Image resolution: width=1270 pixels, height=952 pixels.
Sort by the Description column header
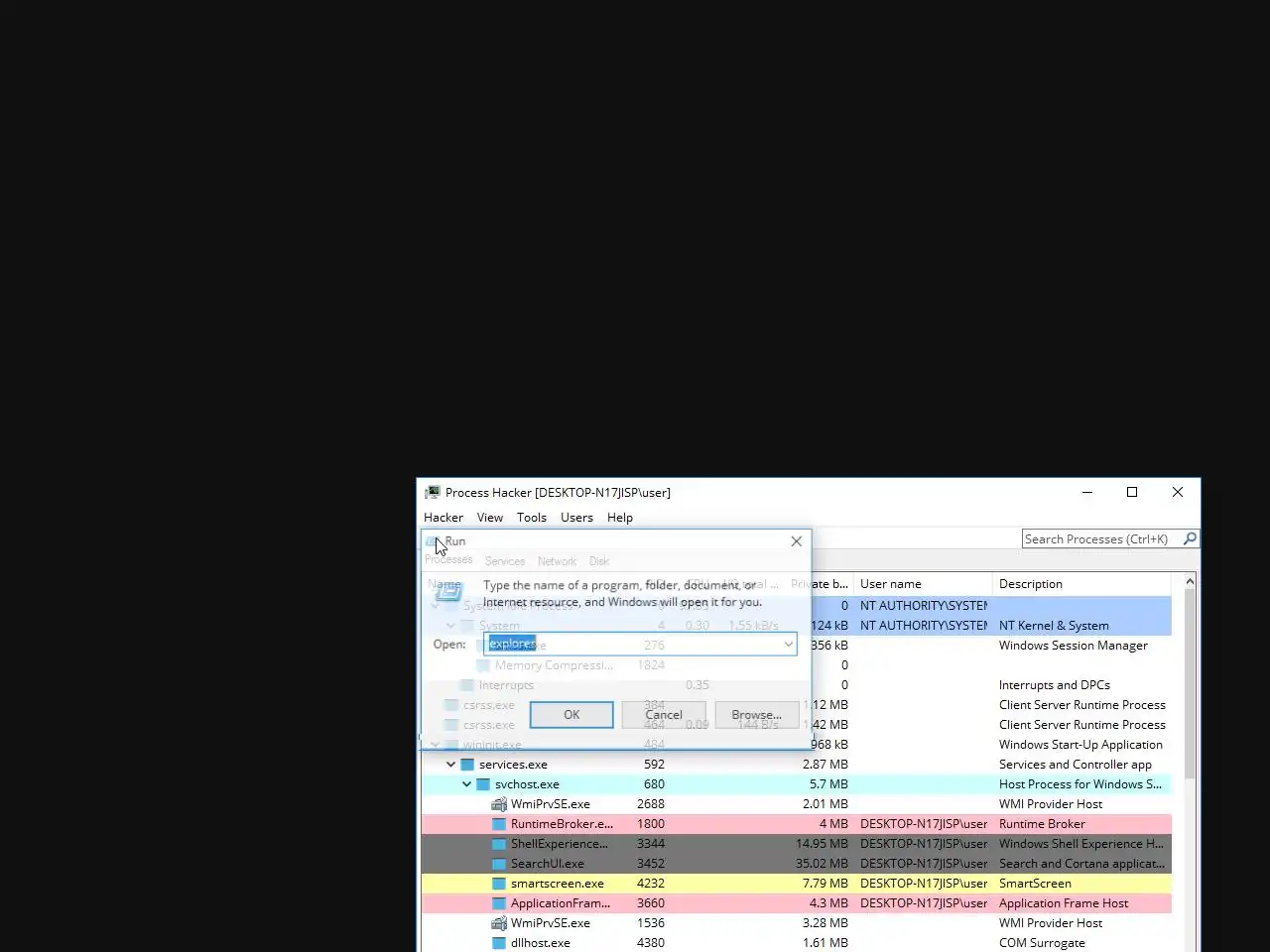1081,584
